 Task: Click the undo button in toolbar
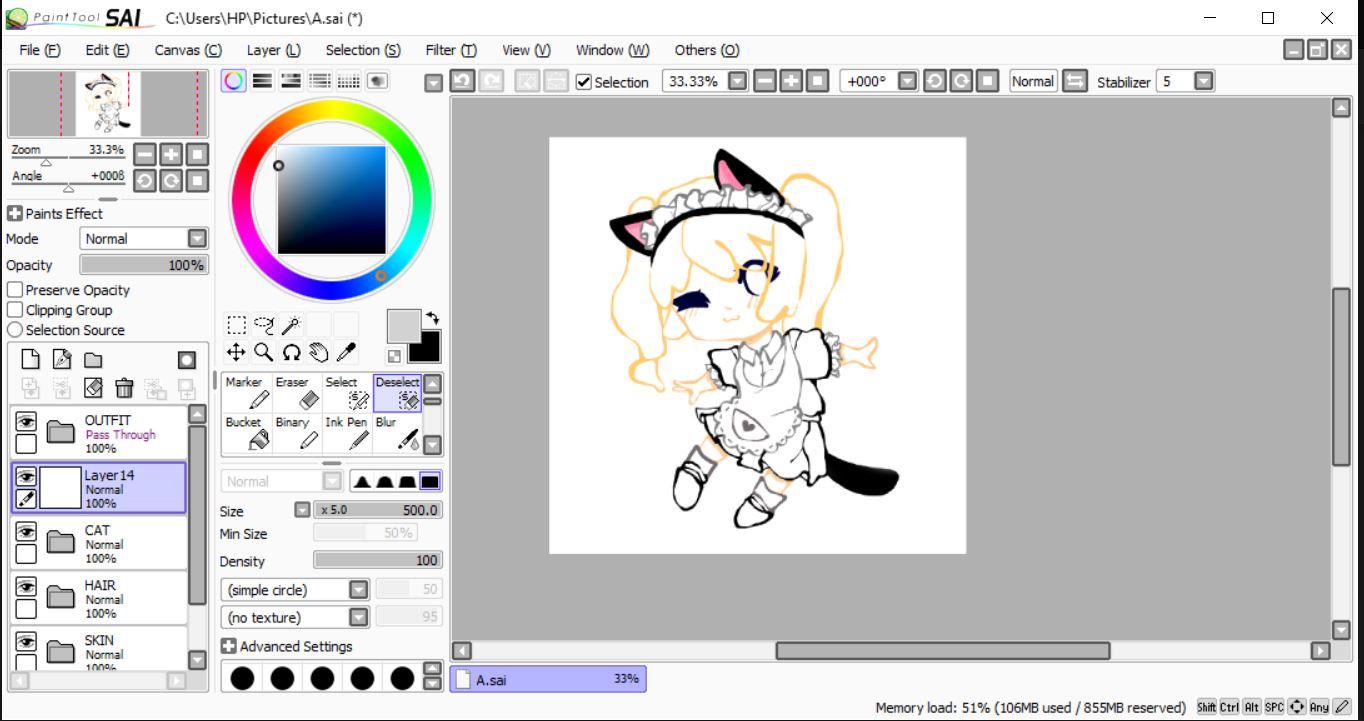point(462,82)
